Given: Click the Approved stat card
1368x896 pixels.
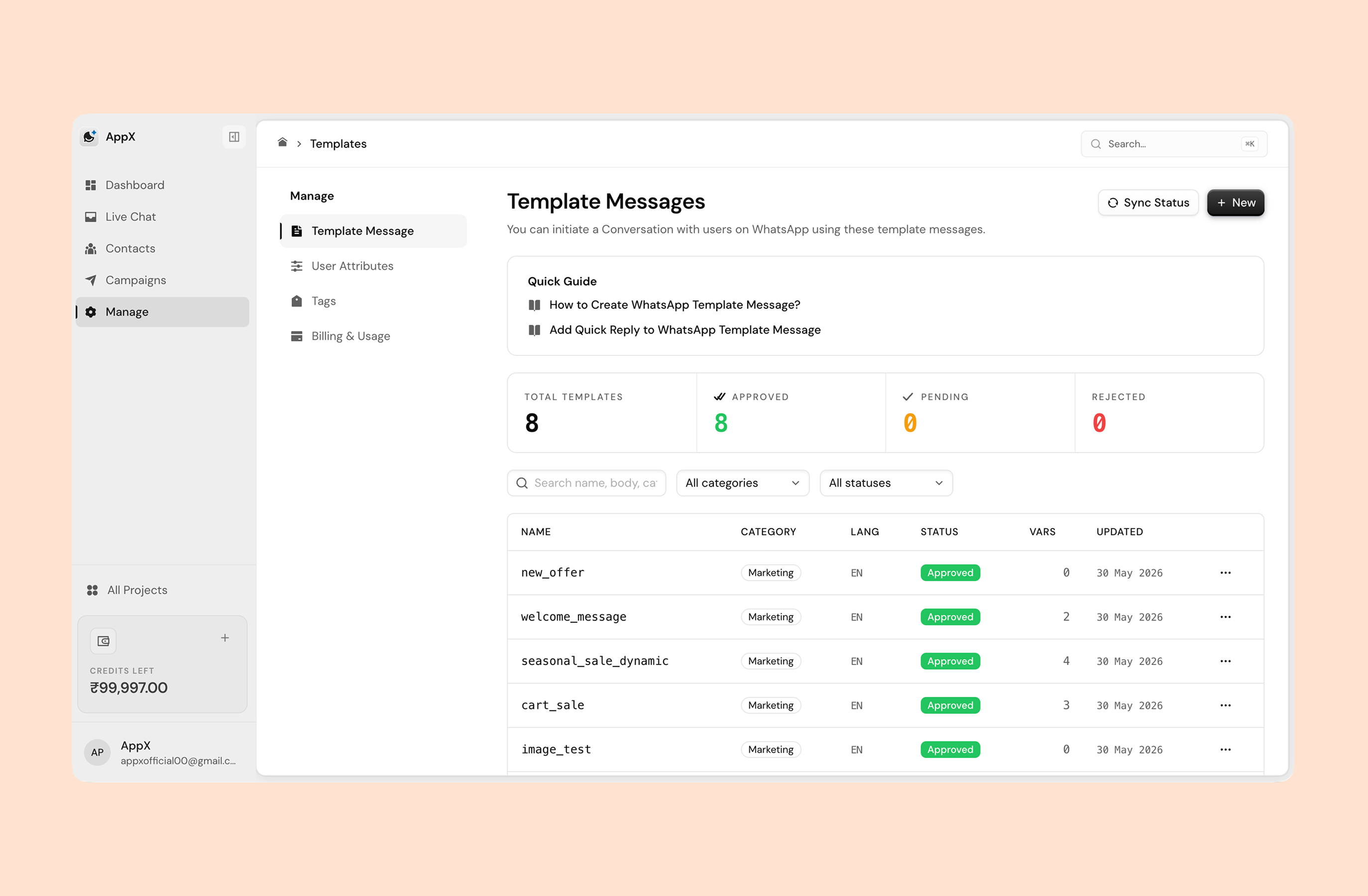Looking at the screenshot, I should coord(791,413).
